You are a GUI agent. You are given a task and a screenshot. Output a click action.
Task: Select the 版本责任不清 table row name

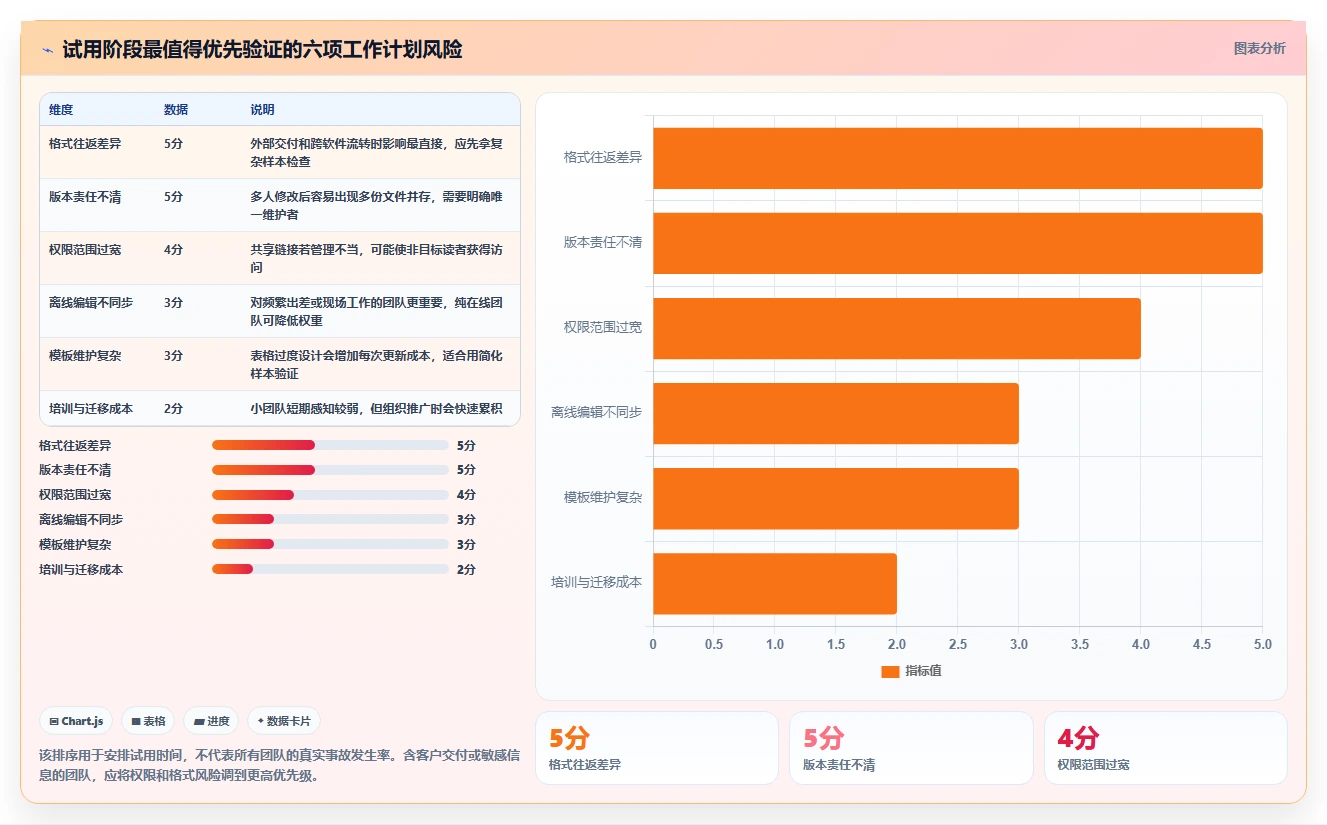click(x=85, y=197)
